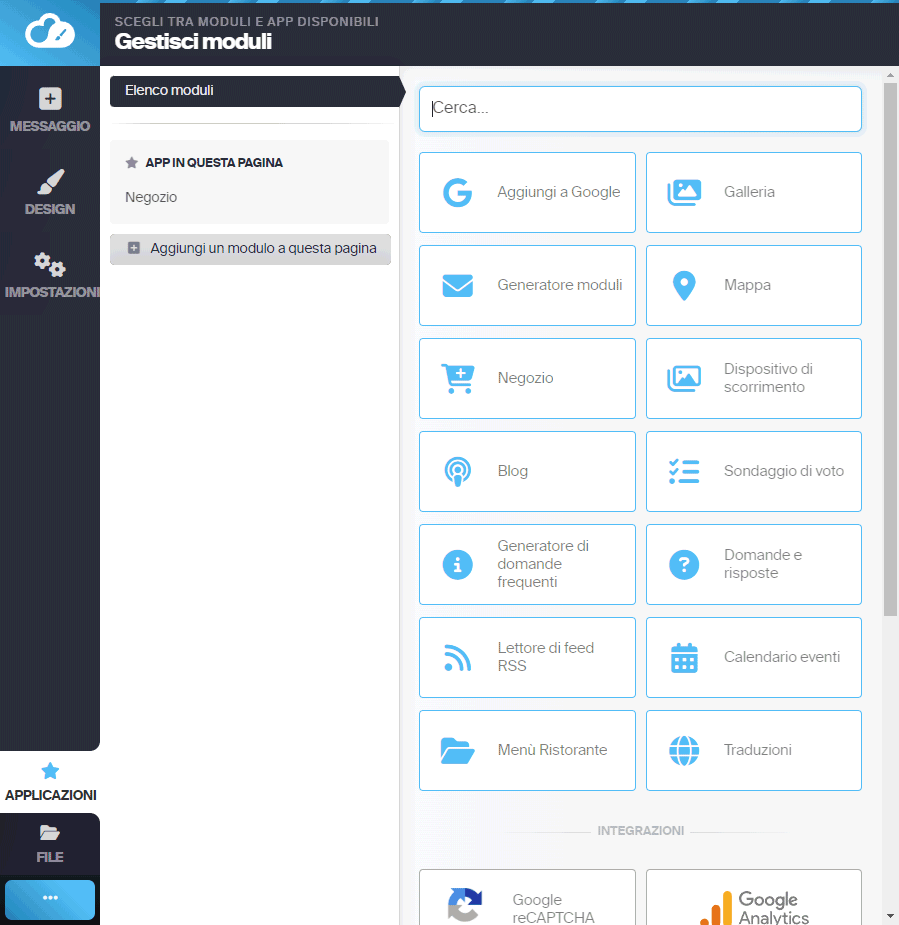This screenshot has height=925, width=899.
Task: Click Menù Ristorante text
Action: pyautogui.click(x=553, y=750)
